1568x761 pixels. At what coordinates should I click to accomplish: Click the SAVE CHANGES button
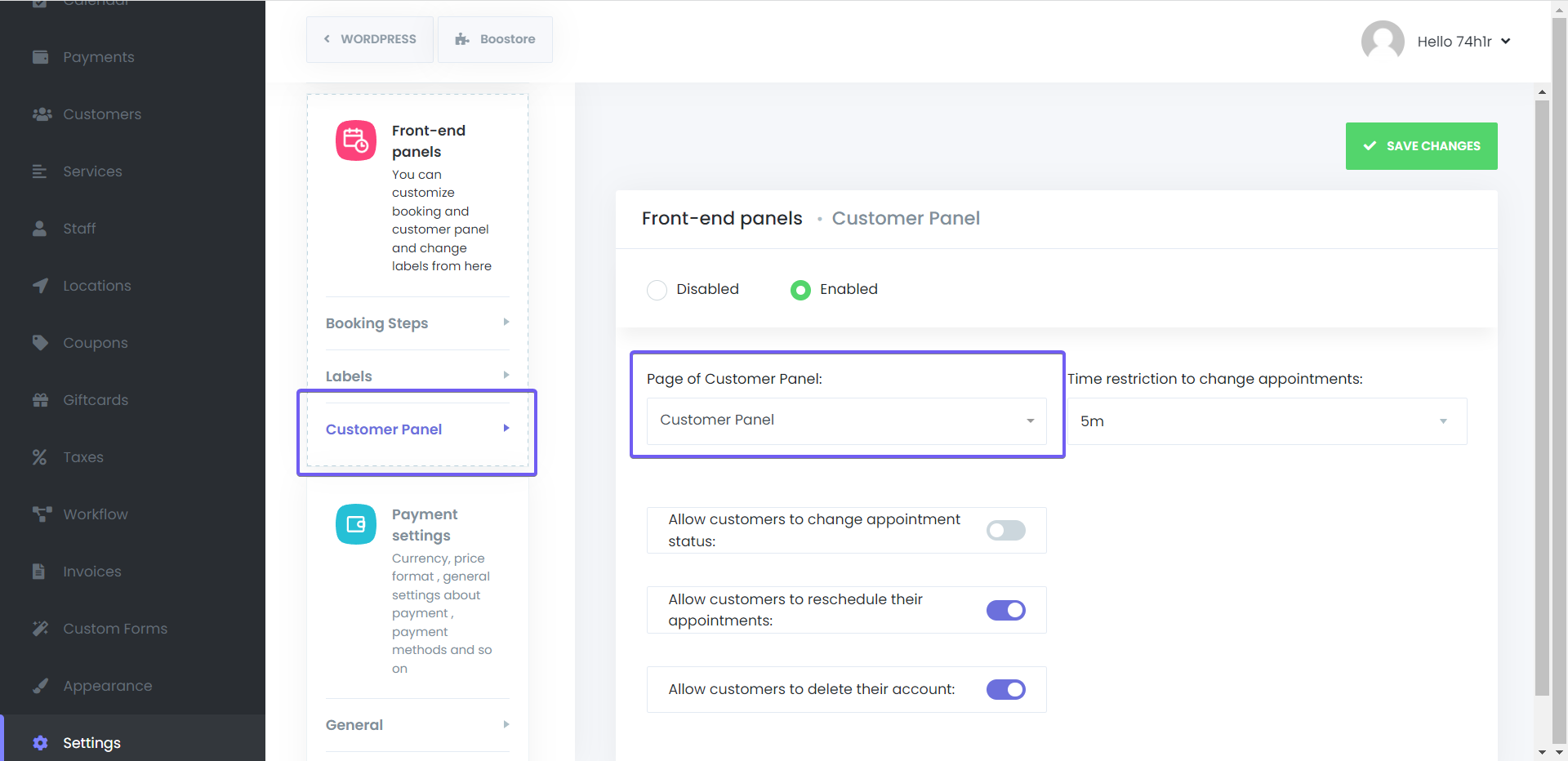[1421, 146]
